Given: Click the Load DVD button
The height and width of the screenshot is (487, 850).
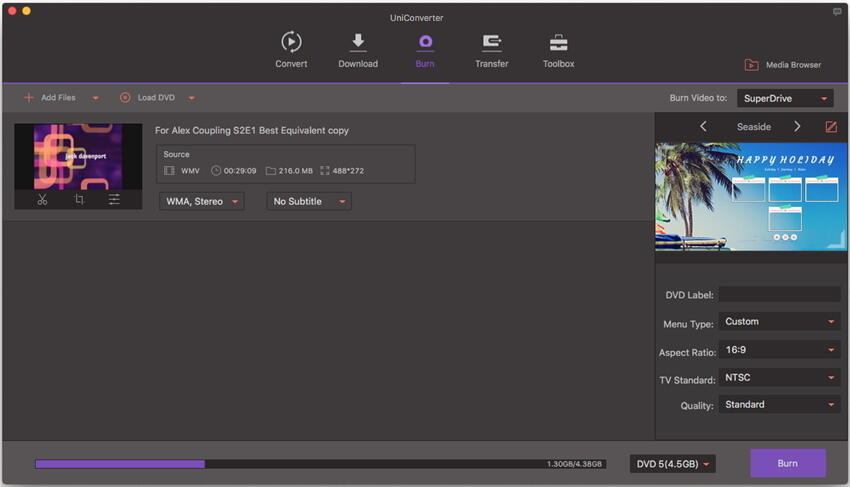Looking at the screenshot, I should tap(147, 98).
